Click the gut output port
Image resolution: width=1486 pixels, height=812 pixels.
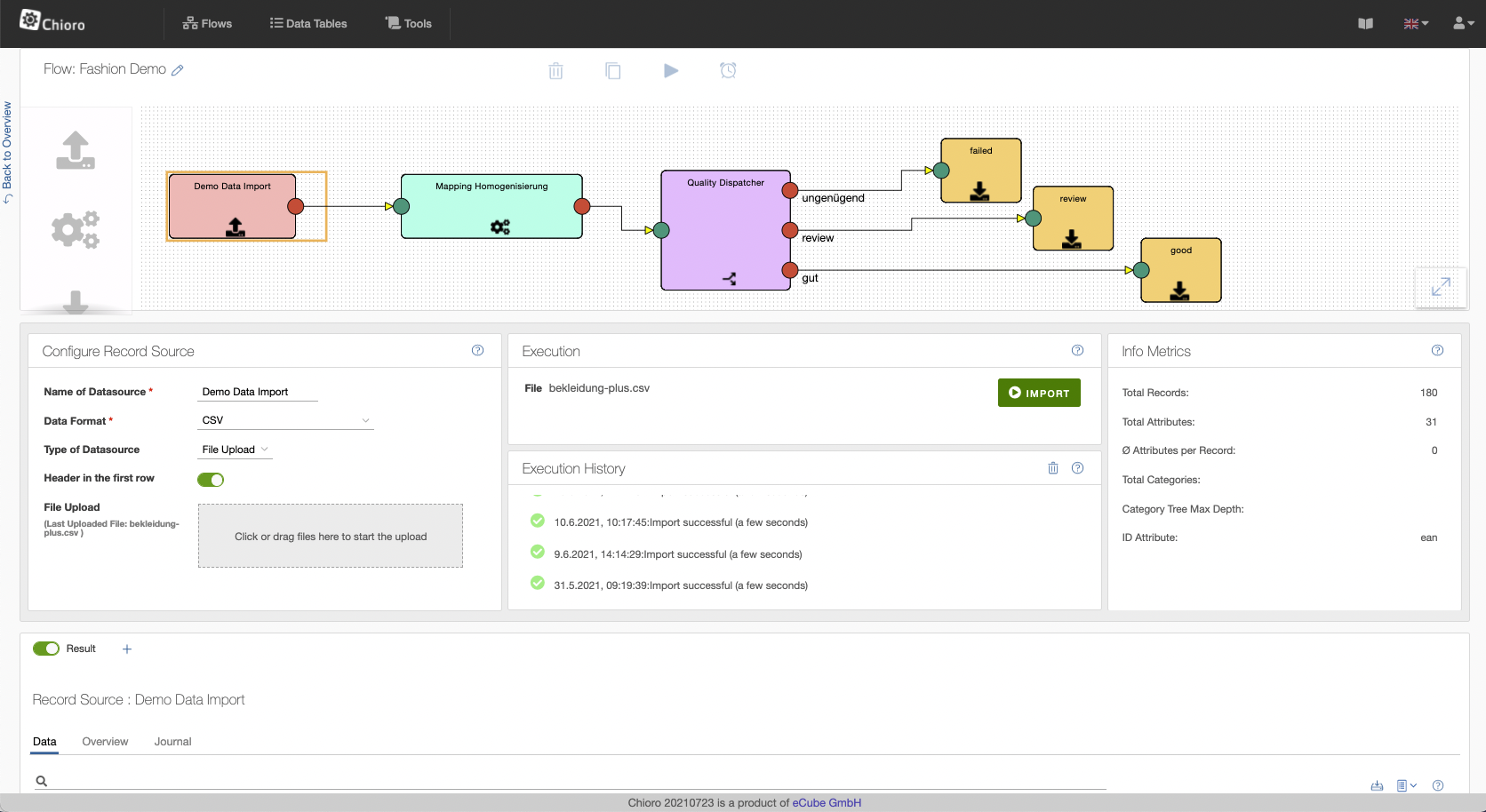pos(789,270)
